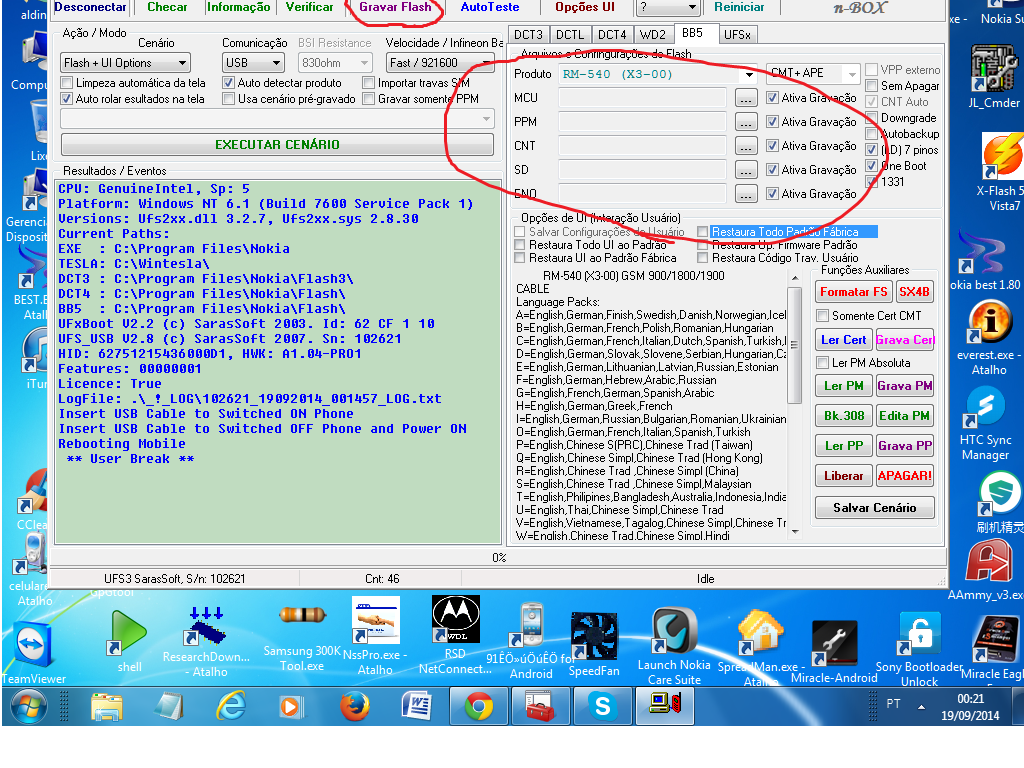Image resolution: width=1024 pixels, height=768 pixels.
Task: Switch to UFSx tab
Action: tap(737, 35)
